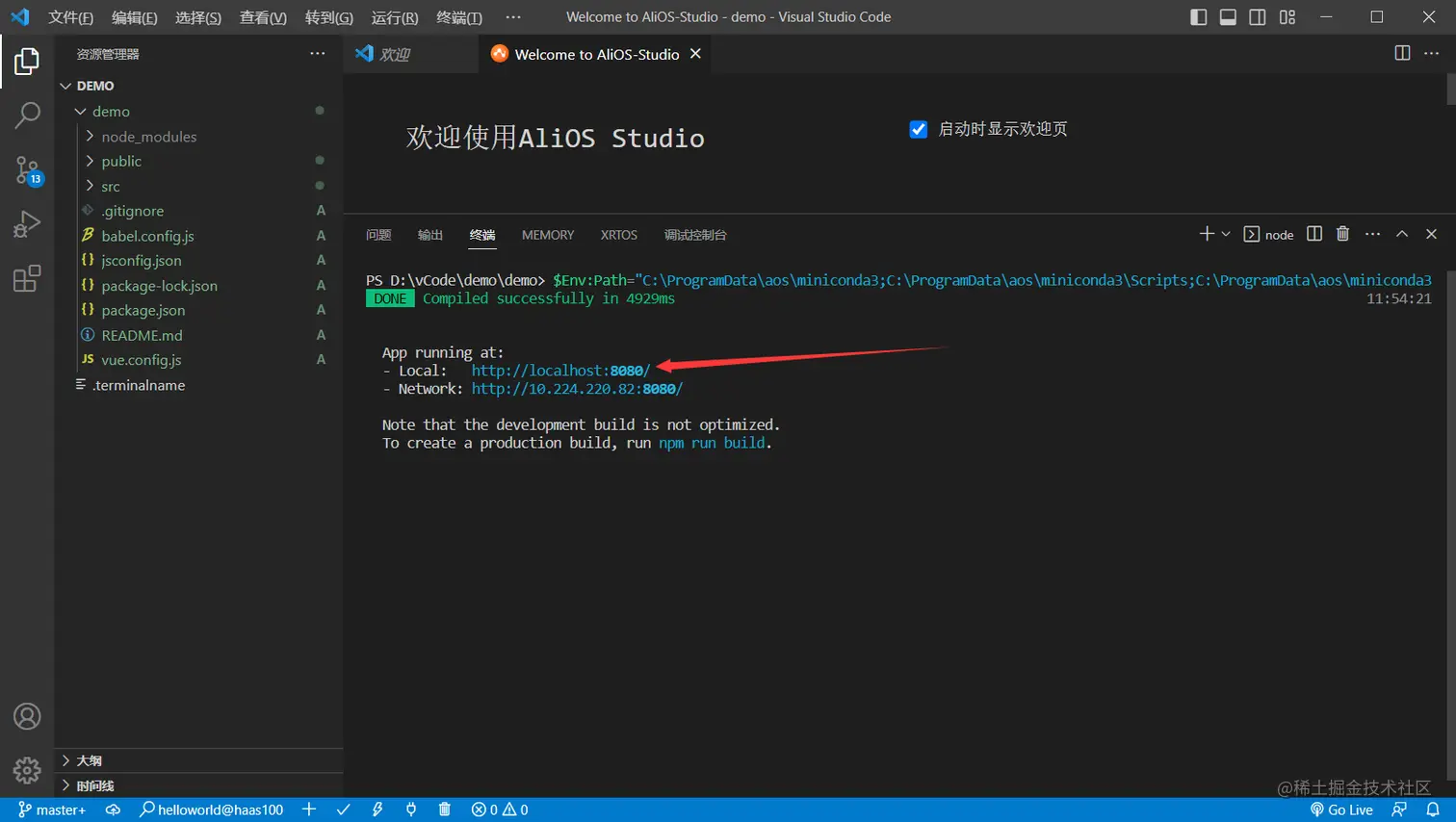Open the Run menu
Image resolution: width=1456 pixels, height=822 pixels.
[394, 17]
